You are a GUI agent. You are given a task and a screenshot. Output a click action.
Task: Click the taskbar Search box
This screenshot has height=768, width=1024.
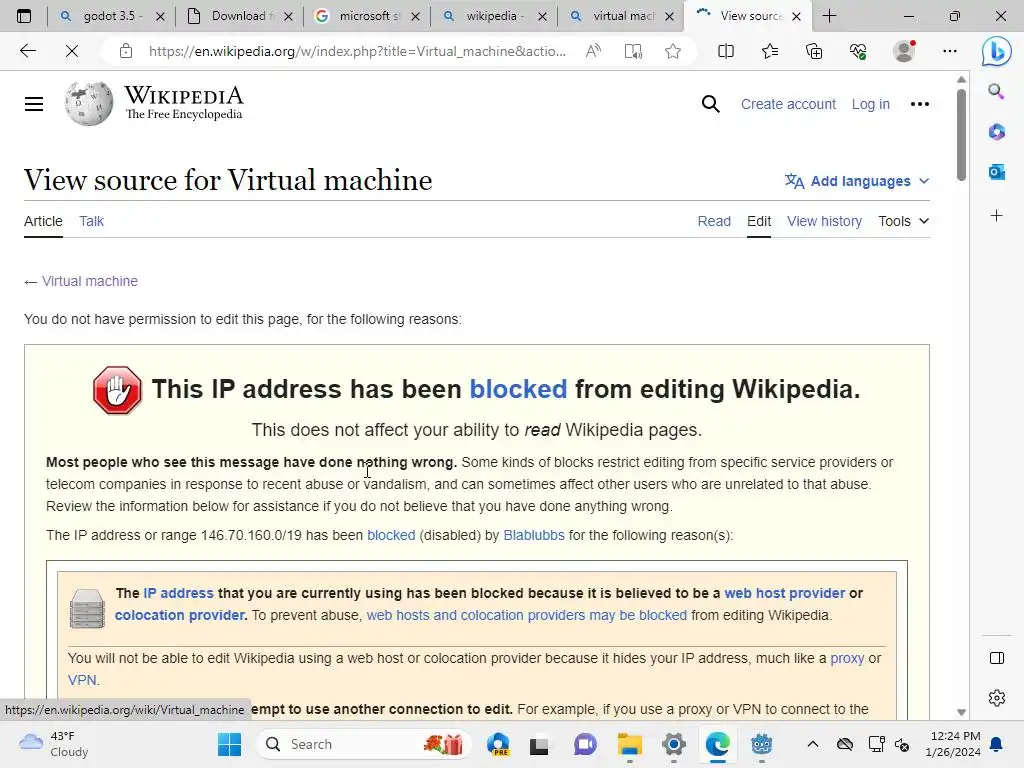pyautogui.click(x=363, y=744)
